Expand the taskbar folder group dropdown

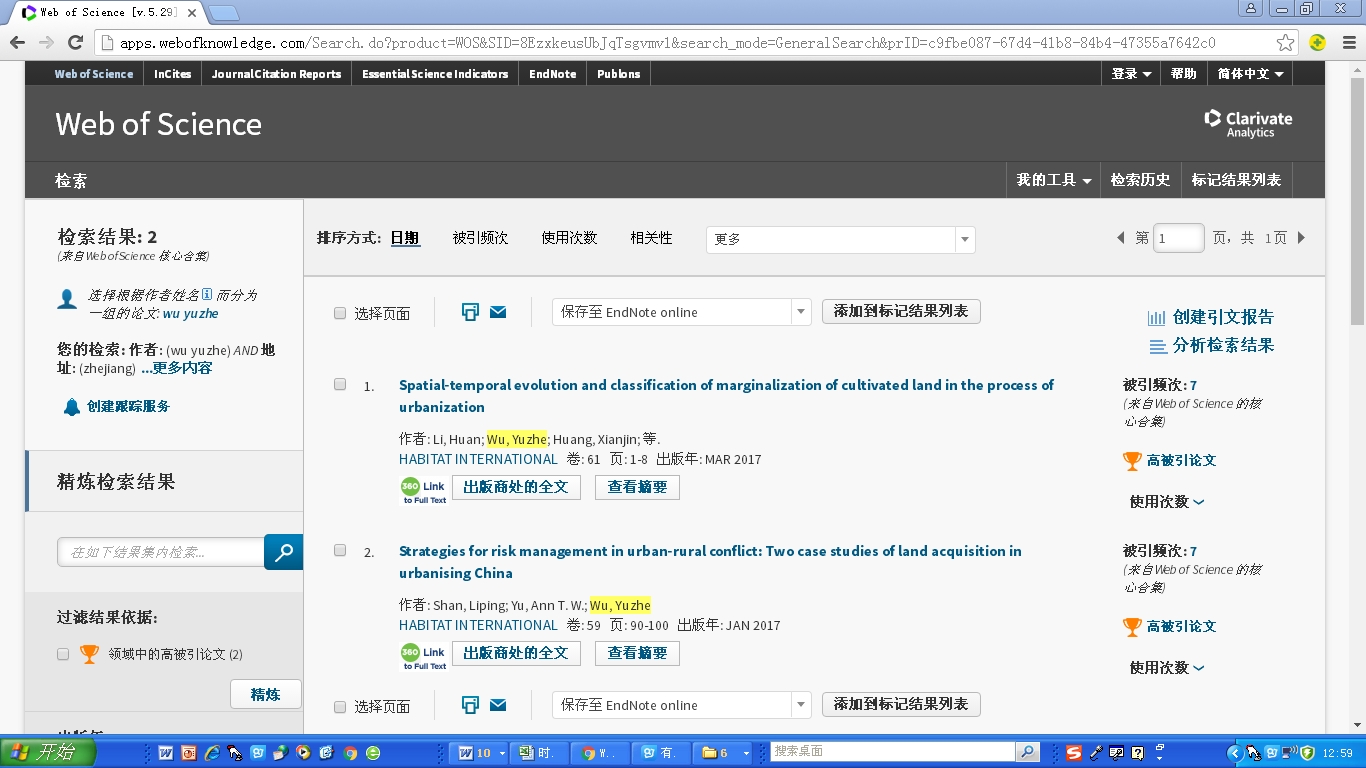[x=744, y=753]
